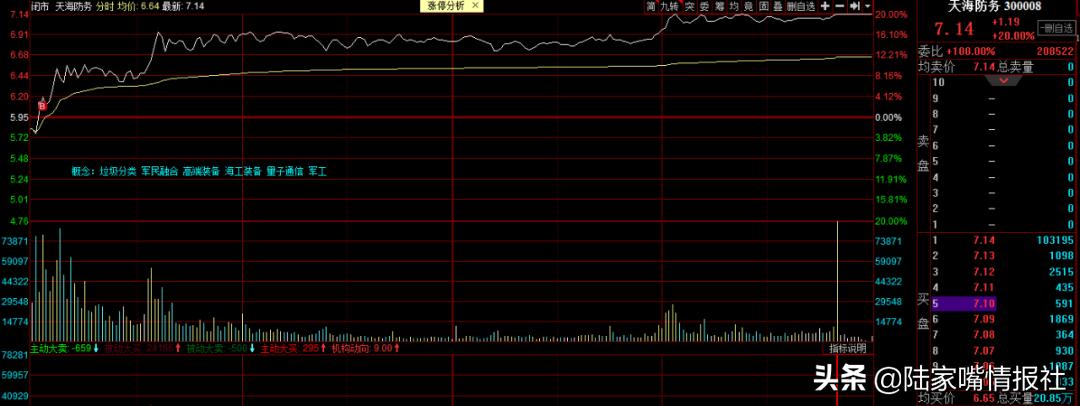Click the red B buy marker
1080x406 pixels.
[x=42, y=107]
